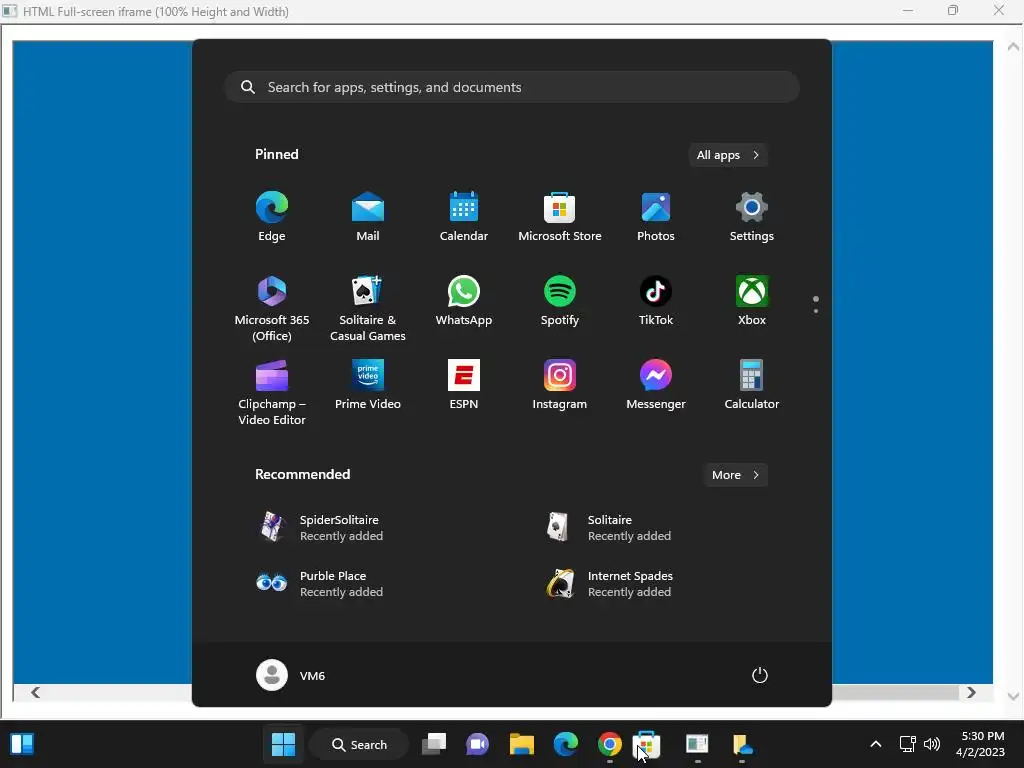Open the VM6 user account menu

pyautogui.click(x=291, y=675)
